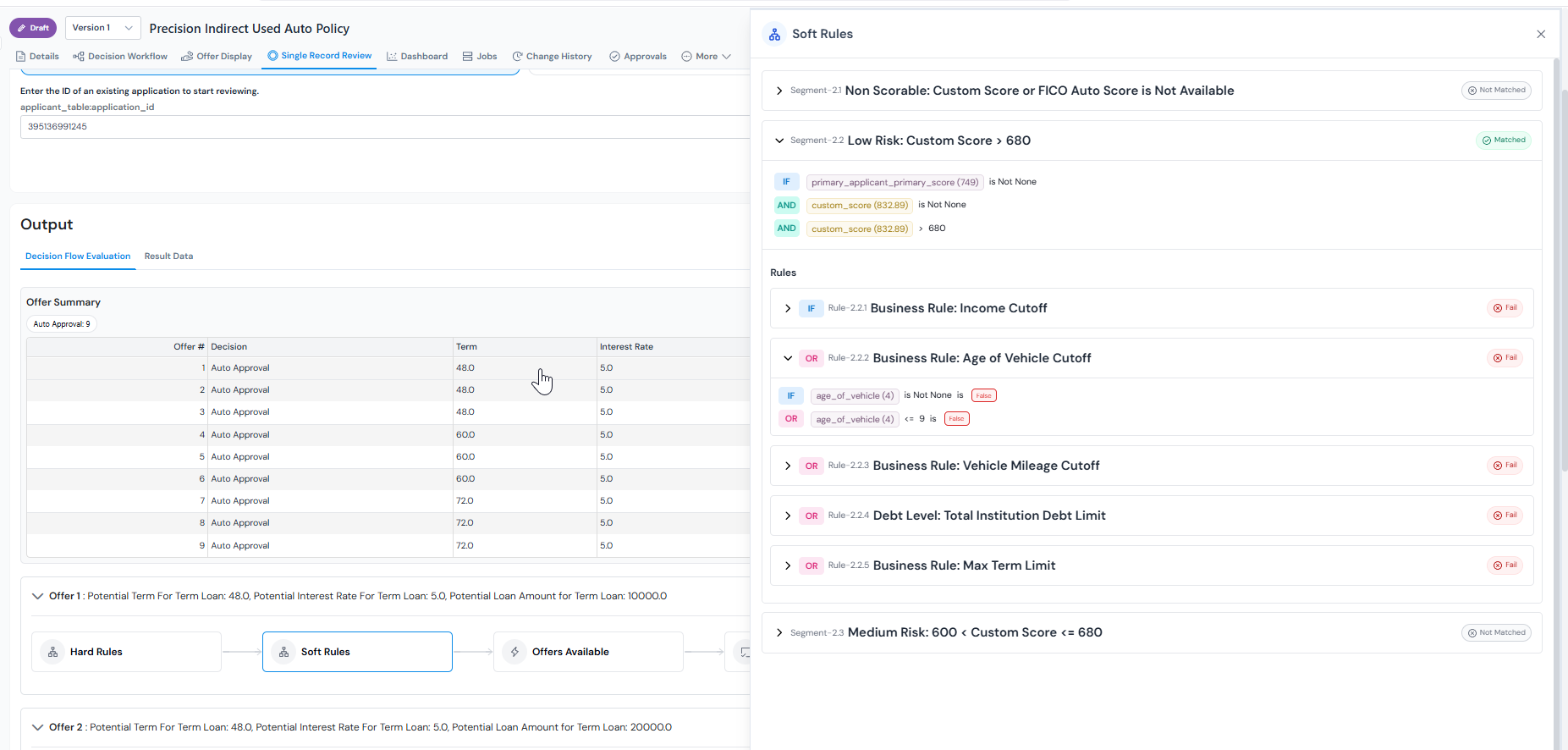The image size is (1568, 750).
Task: Open the Offer Display tab
Action: click(x=217, y=57)
